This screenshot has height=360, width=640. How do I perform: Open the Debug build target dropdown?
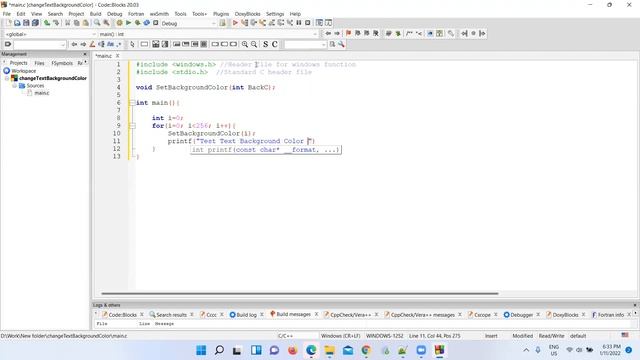188,23
